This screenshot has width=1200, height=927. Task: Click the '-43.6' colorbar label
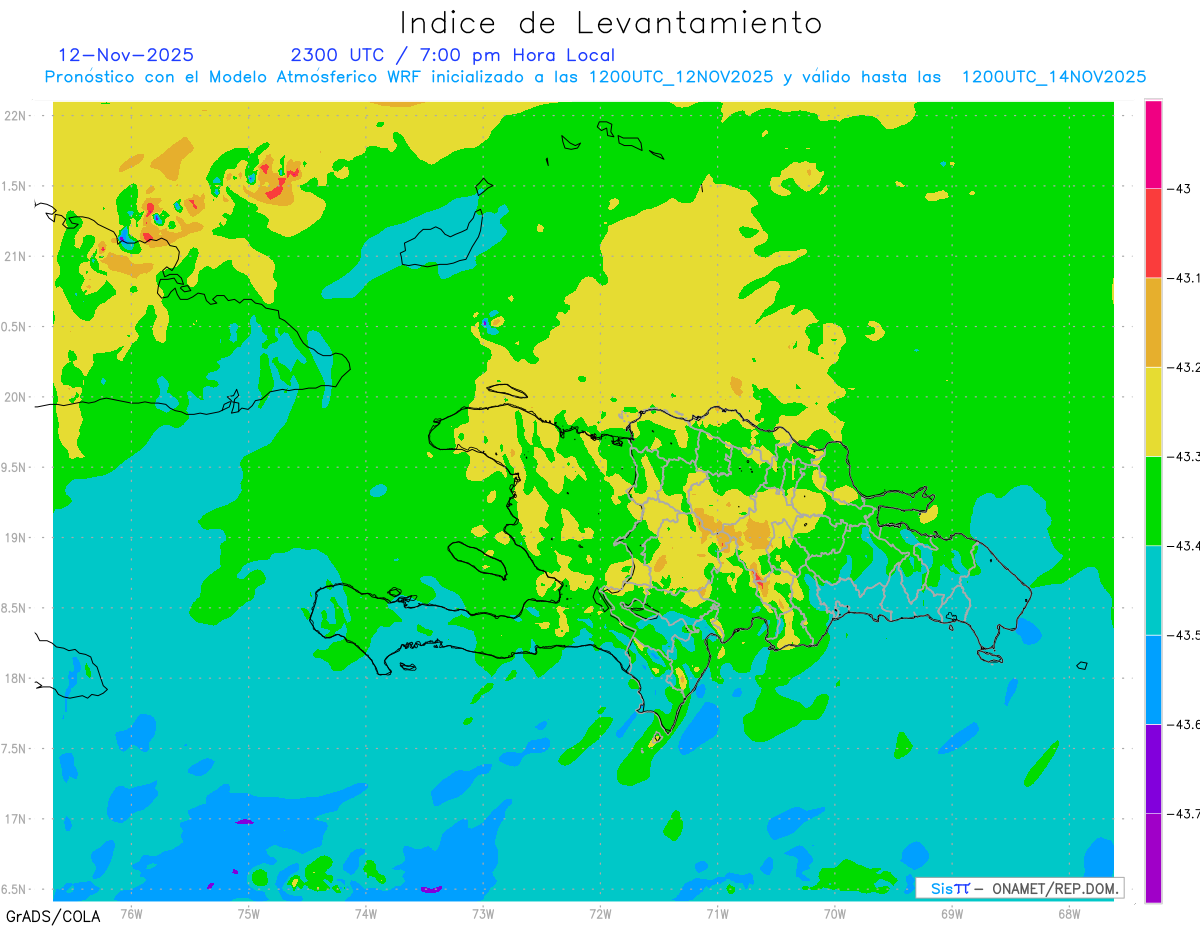[x=1182, y=724]
